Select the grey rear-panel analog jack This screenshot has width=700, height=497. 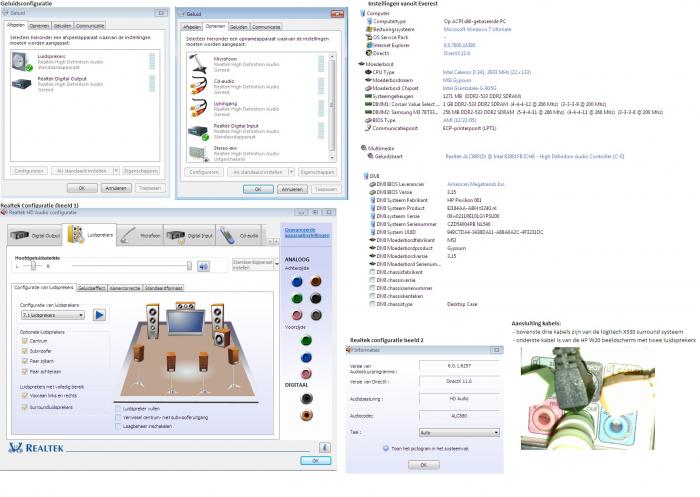[x=316, y=315]
